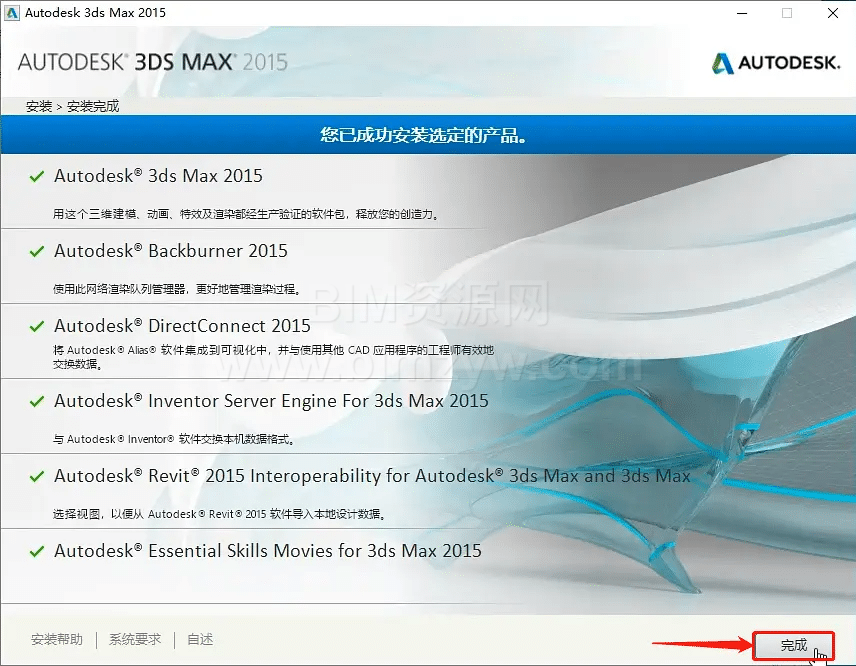
Task: Open the 安装帮助 link
Action: pos(57,639)
